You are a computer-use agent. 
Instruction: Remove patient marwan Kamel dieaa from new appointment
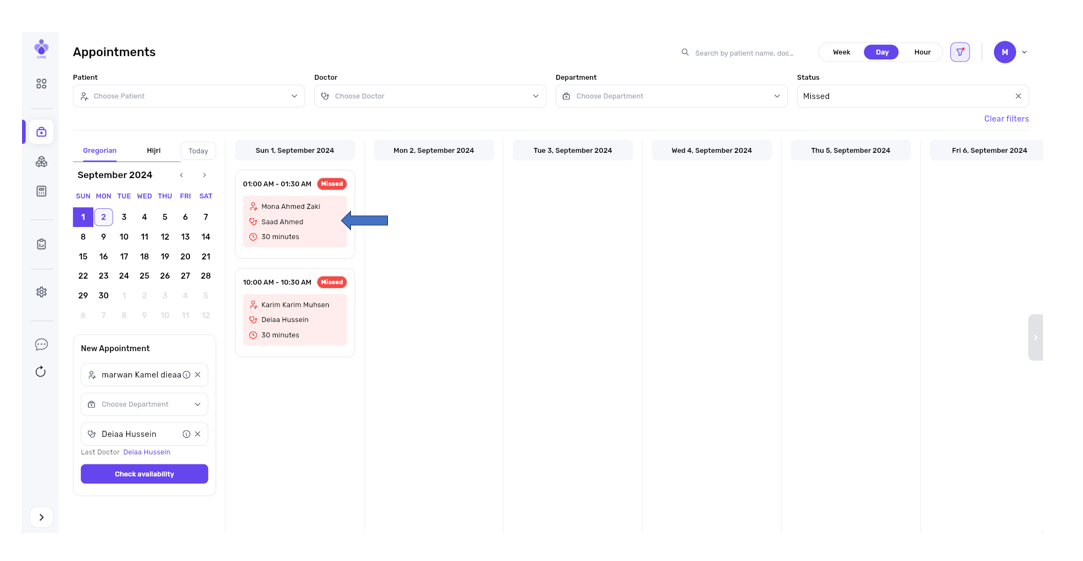pos(198,375)
